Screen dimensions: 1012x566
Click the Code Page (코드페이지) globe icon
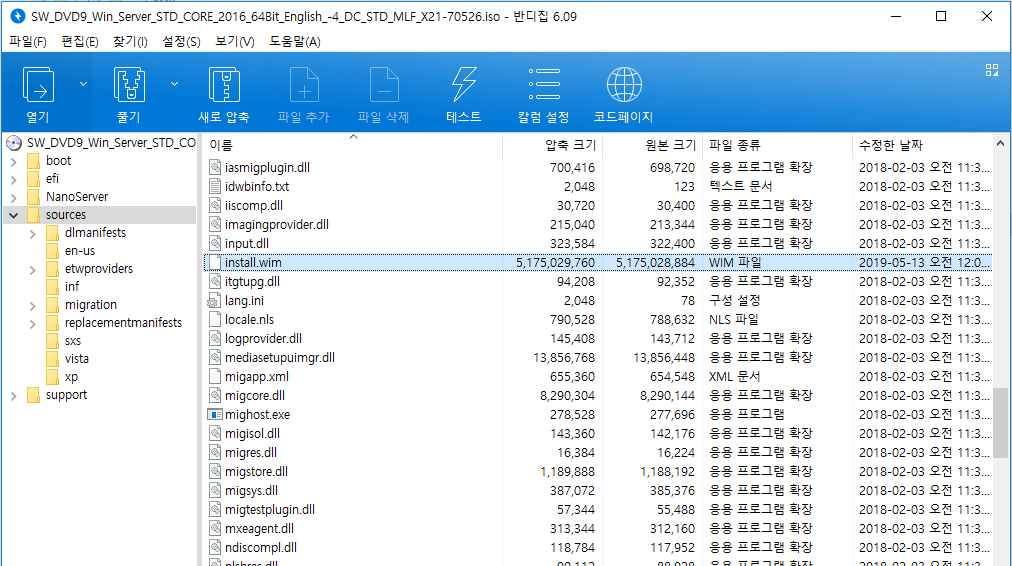[x=624, y=85]
